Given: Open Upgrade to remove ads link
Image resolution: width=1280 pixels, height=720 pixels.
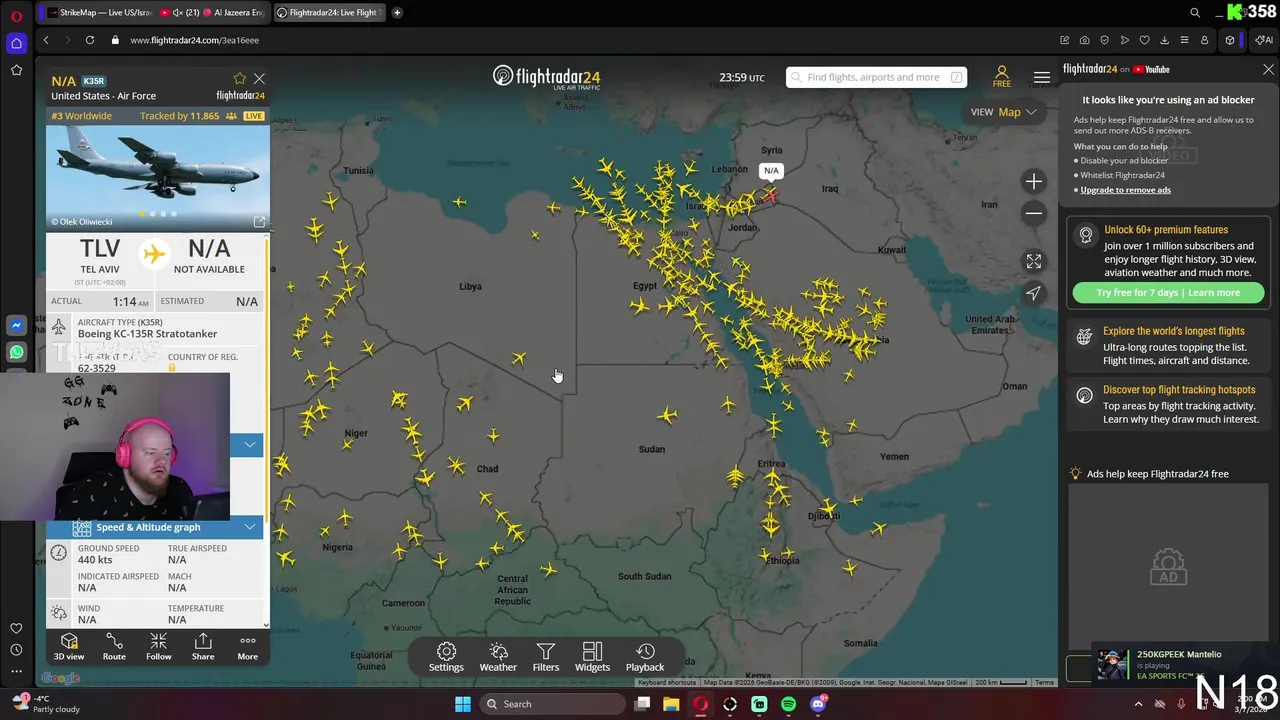Looking at the screenshot, I should (1125, 190).
